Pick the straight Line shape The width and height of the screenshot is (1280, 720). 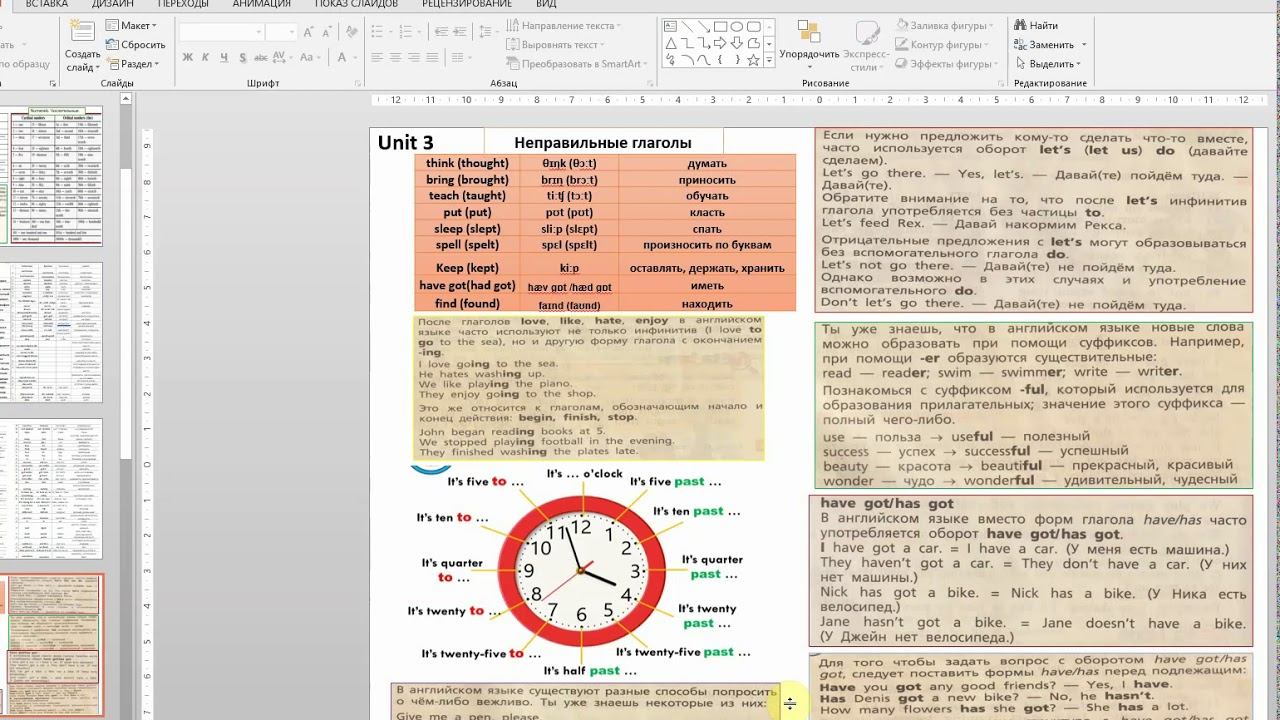pos(687,26)
